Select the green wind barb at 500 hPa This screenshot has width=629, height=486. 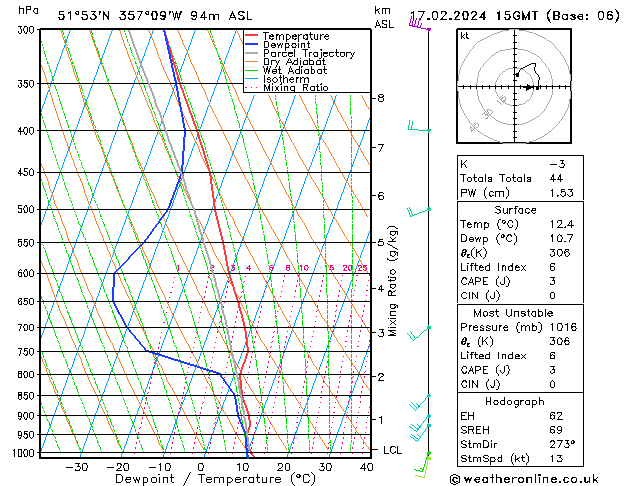click(x=418, y=210)
